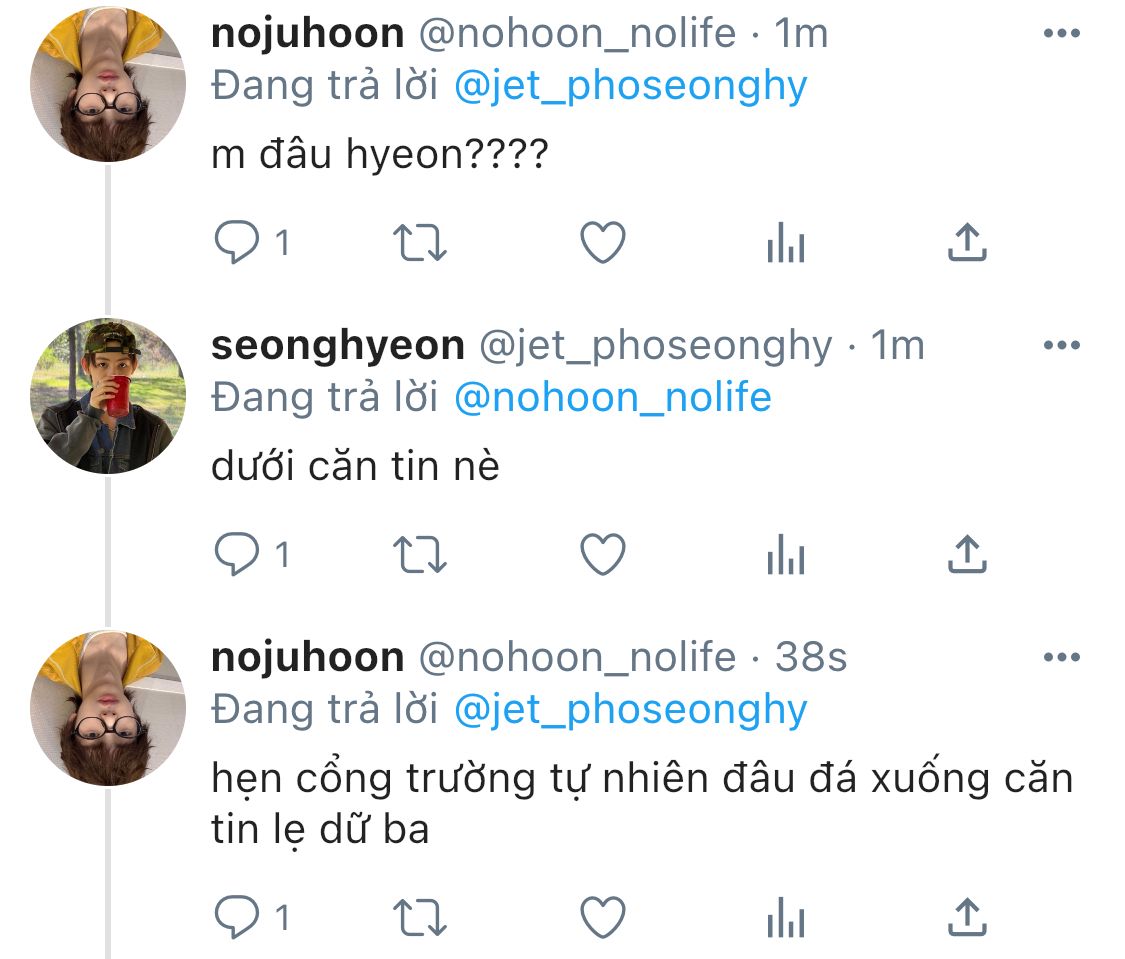The width and height of the screenshot is (1125, 959).
Task: View analytics for "m đâu hyeon????" tweet
Action: pos(785,243)
